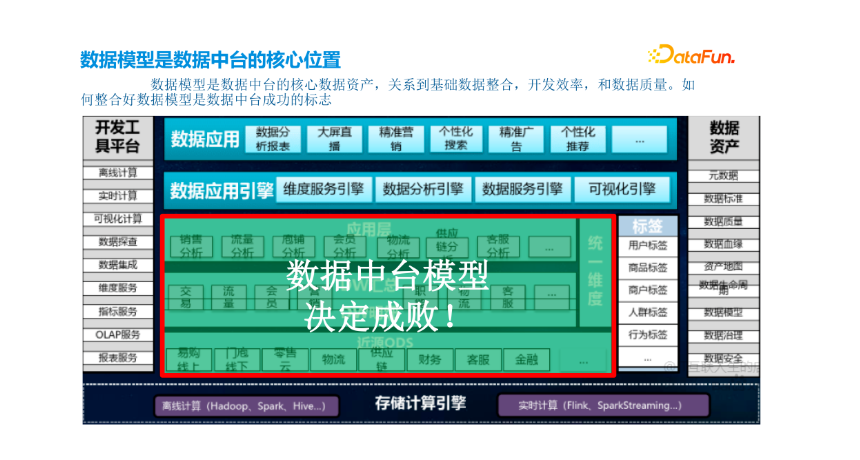The height and width of the screenshot is (460, 860).
Task: Click the 数据应用引擎 row label
Action: tap(221, 191)
